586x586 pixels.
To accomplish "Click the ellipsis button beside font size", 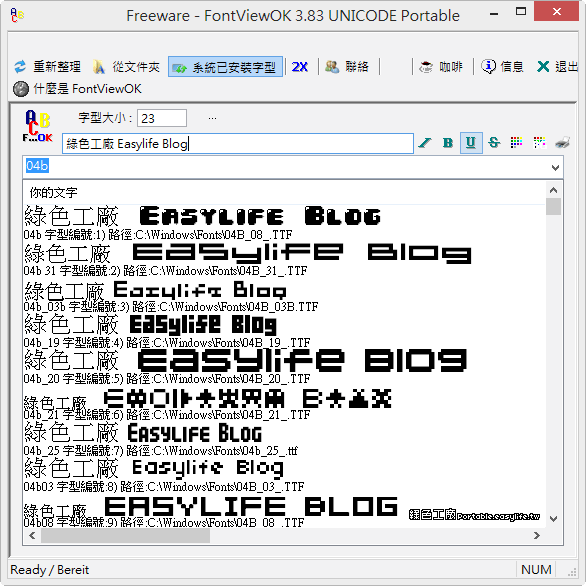I will (x=212, y=118).
